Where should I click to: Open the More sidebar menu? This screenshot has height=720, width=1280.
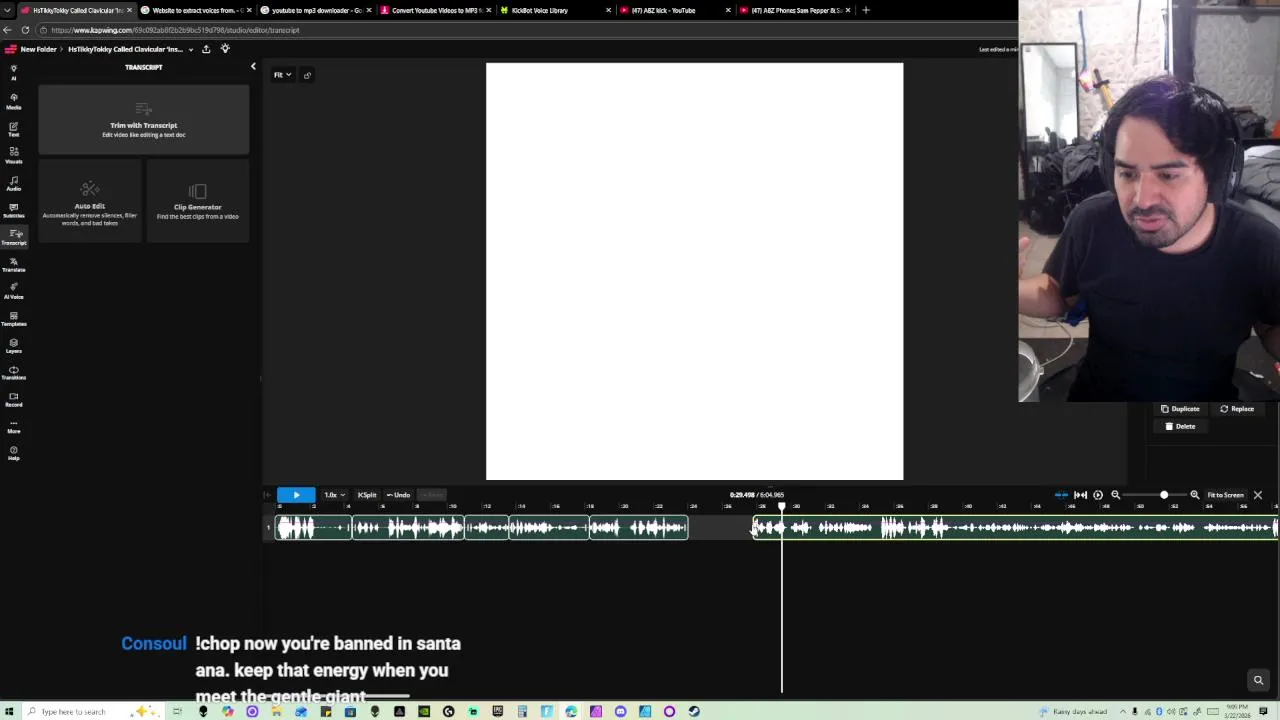tap(13, 426)
